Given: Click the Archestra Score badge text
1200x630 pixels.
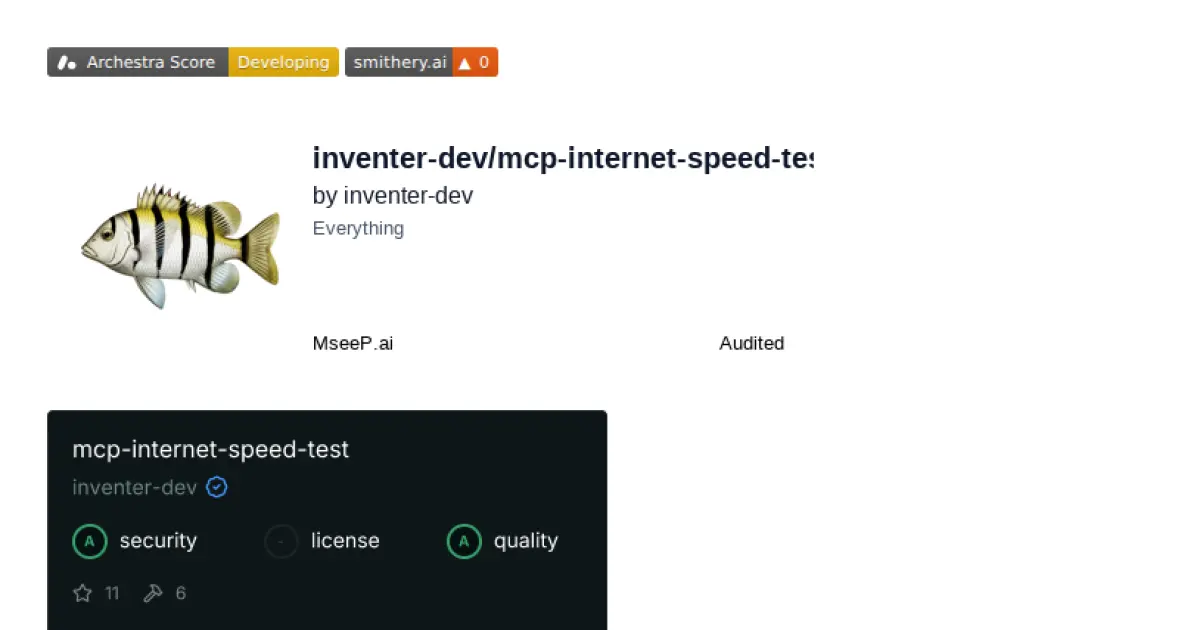Looking at the screenshot, I should coord(151,62).
